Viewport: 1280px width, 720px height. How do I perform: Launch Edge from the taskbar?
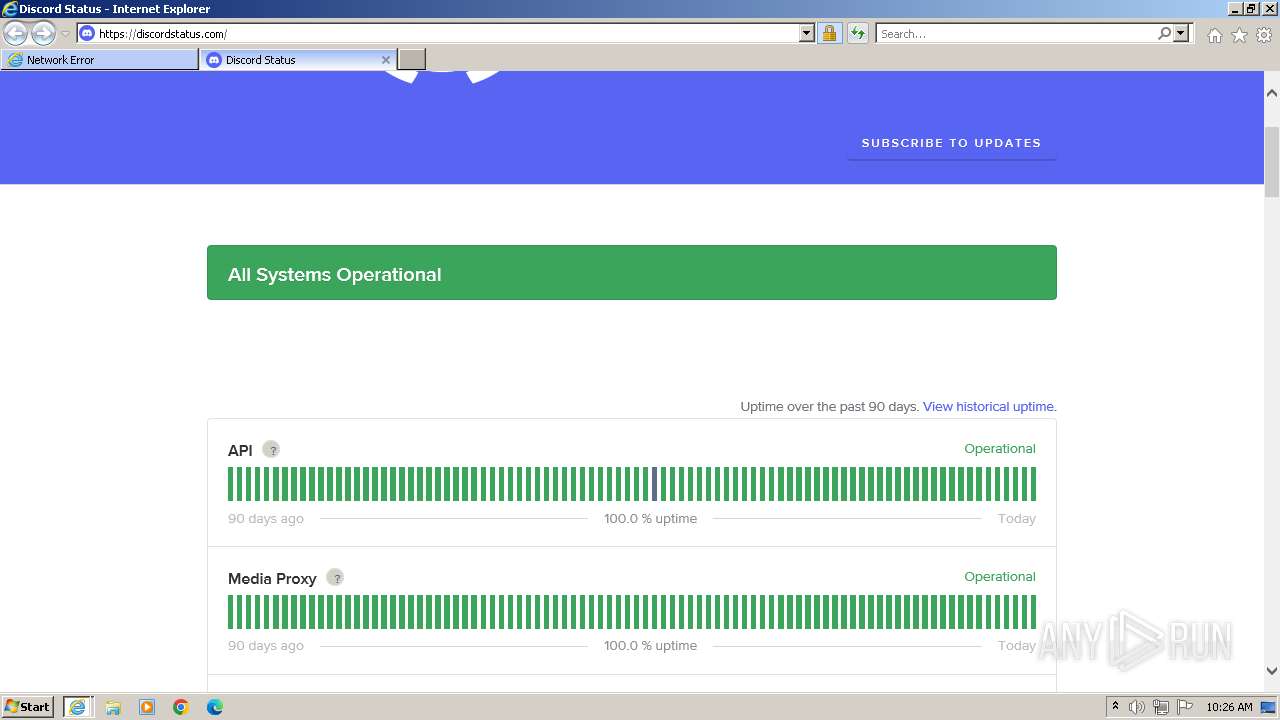tap(215, 707)
